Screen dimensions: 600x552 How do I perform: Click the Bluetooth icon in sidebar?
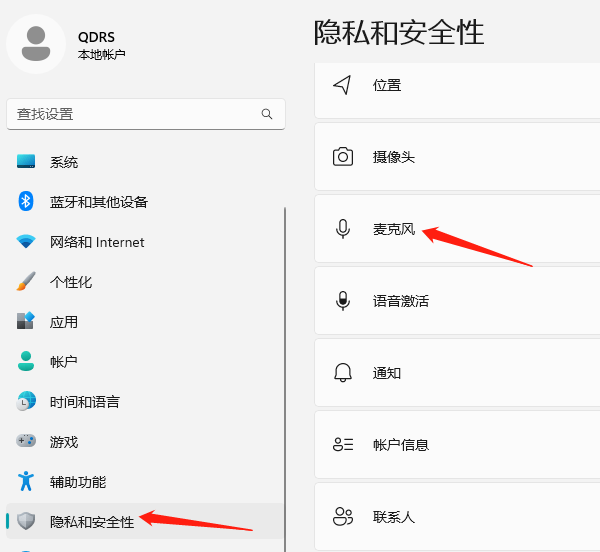(27, 201)
